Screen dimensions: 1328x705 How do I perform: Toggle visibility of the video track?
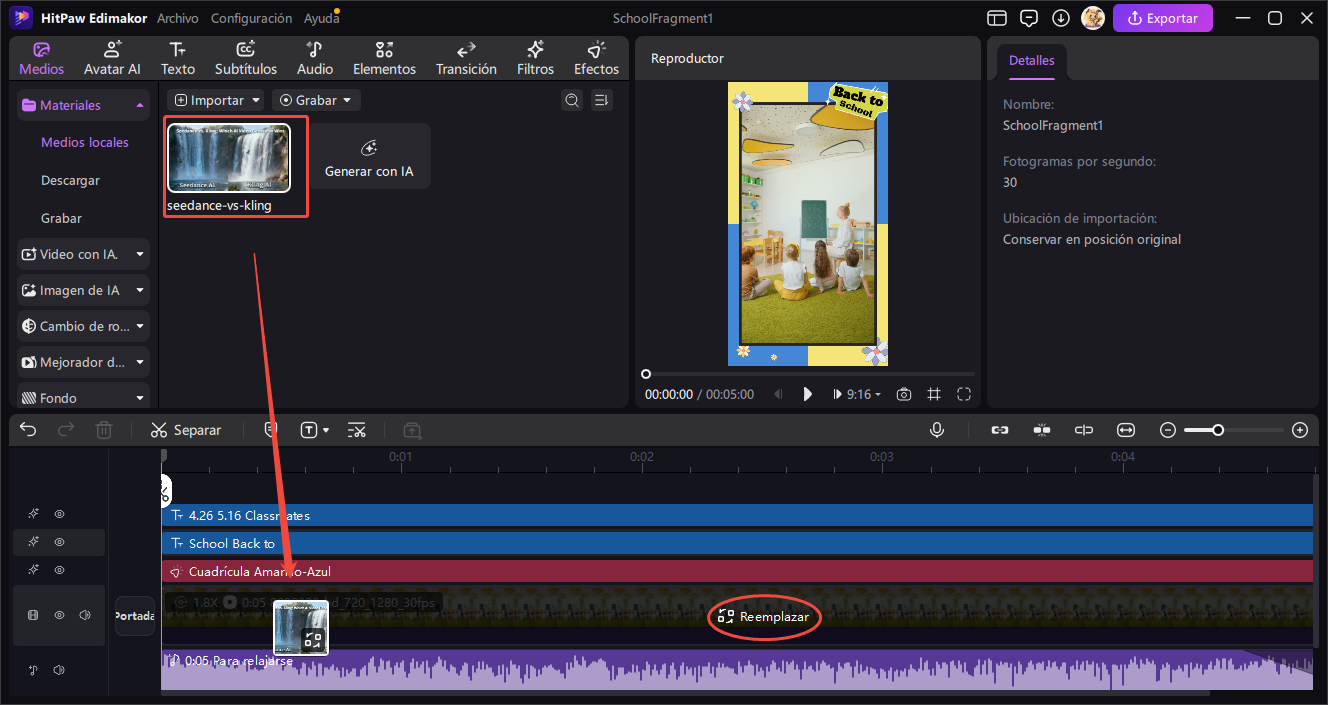point(59,614)
